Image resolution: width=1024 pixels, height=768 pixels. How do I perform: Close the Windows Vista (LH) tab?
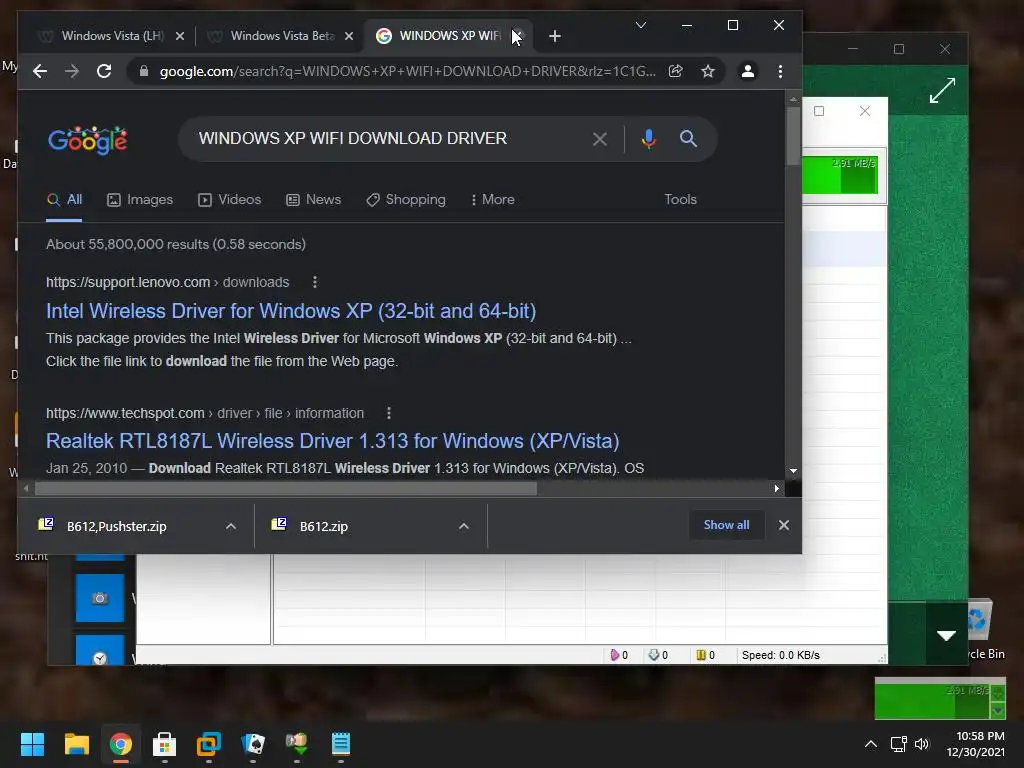(180, 36)
